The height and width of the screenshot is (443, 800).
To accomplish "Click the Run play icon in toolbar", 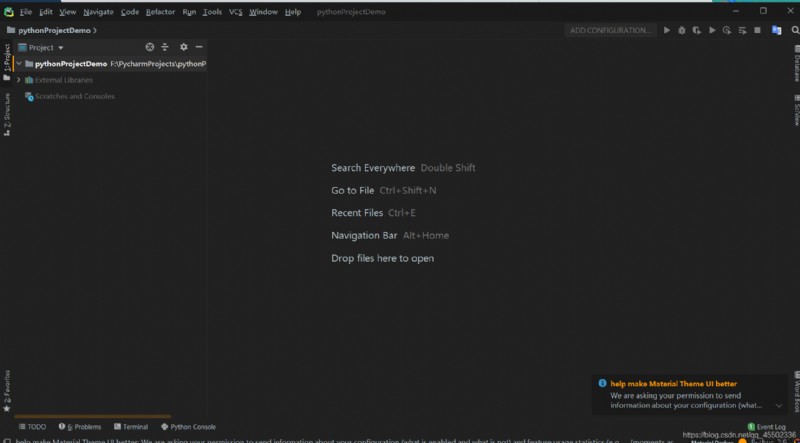I will click(x=666, y=30).
